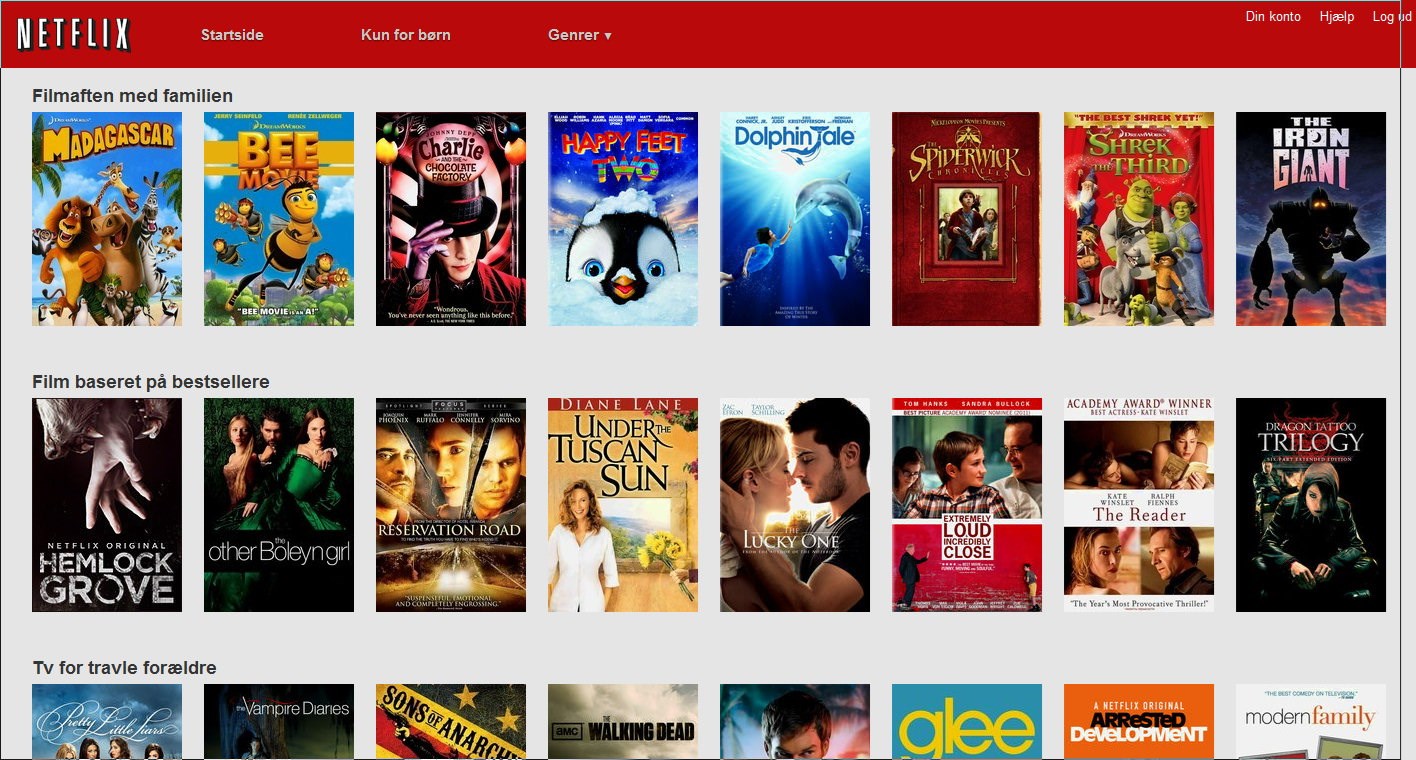Open The Other Boleyn Girl poster
Screen dimensions: 1416x760
tap(279, 505)
